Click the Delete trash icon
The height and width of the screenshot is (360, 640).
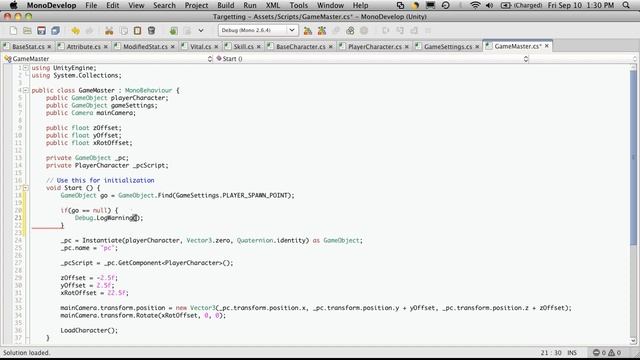coord(151,31)
